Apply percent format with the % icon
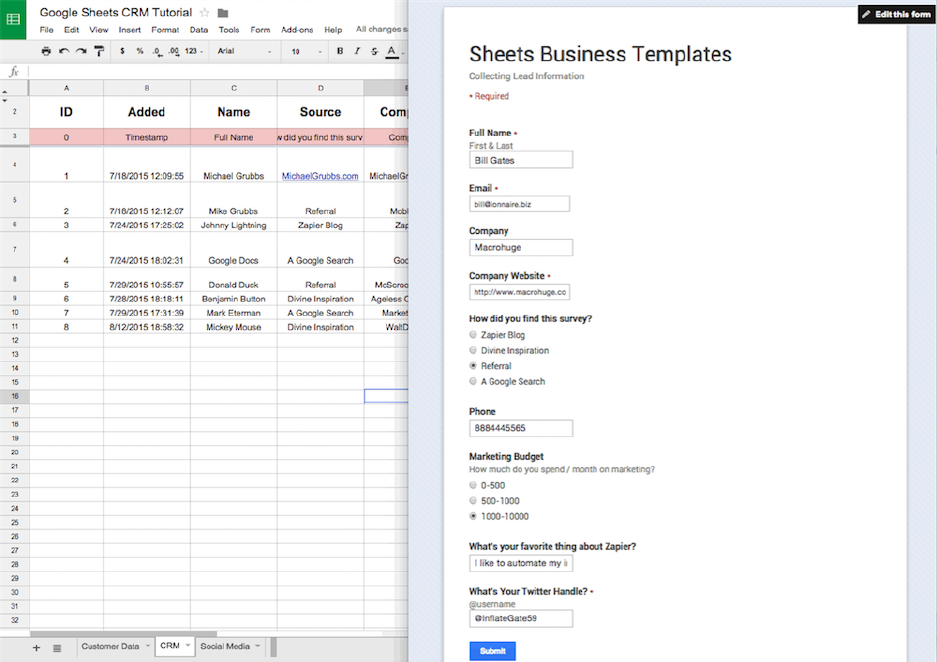The height and width of the screenshot is (662, 937). pos(140,51)
